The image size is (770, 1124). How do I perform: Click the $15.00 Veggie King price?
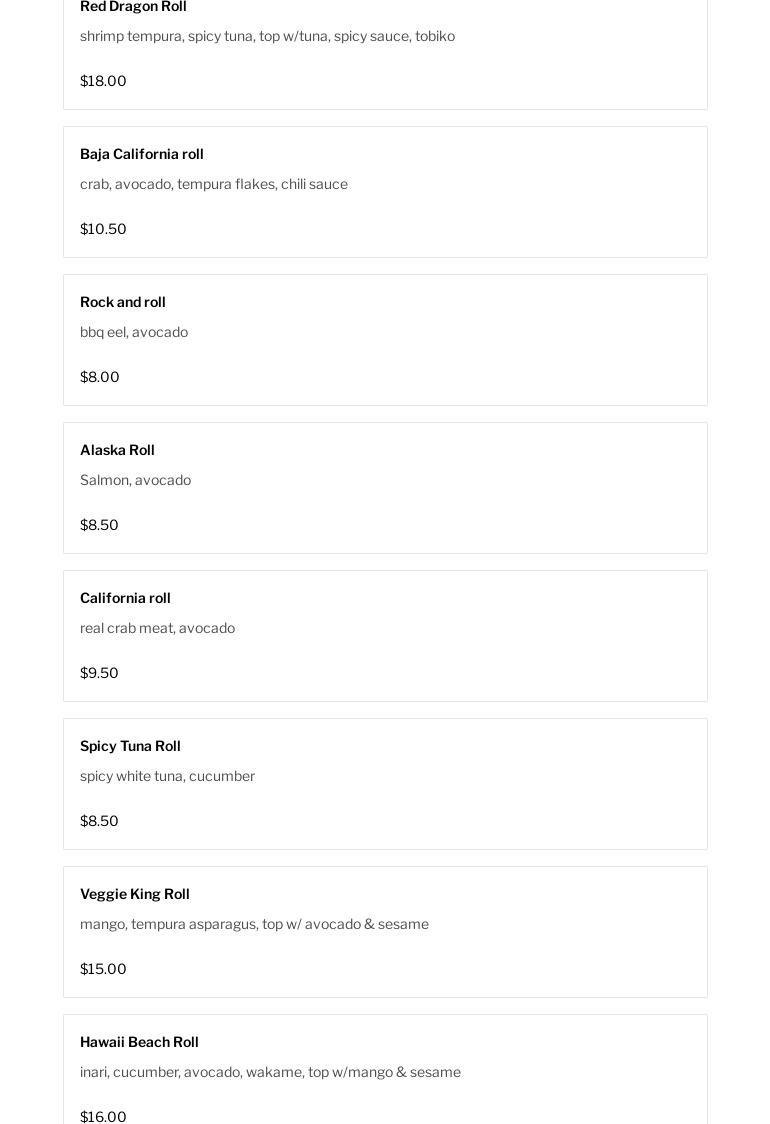click(103, 969)
